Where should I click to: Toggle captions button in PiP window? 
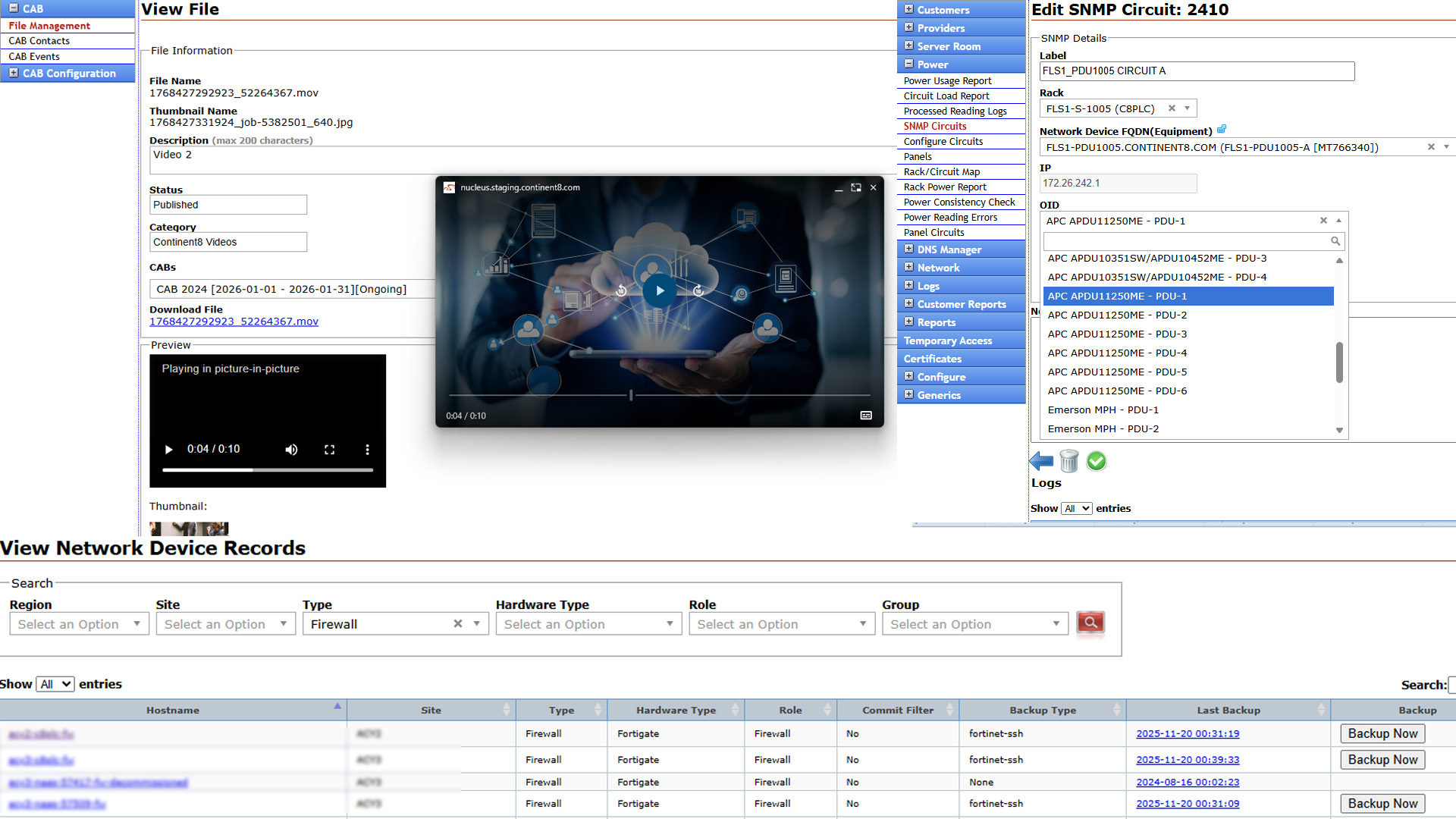(x=866, y=416)
